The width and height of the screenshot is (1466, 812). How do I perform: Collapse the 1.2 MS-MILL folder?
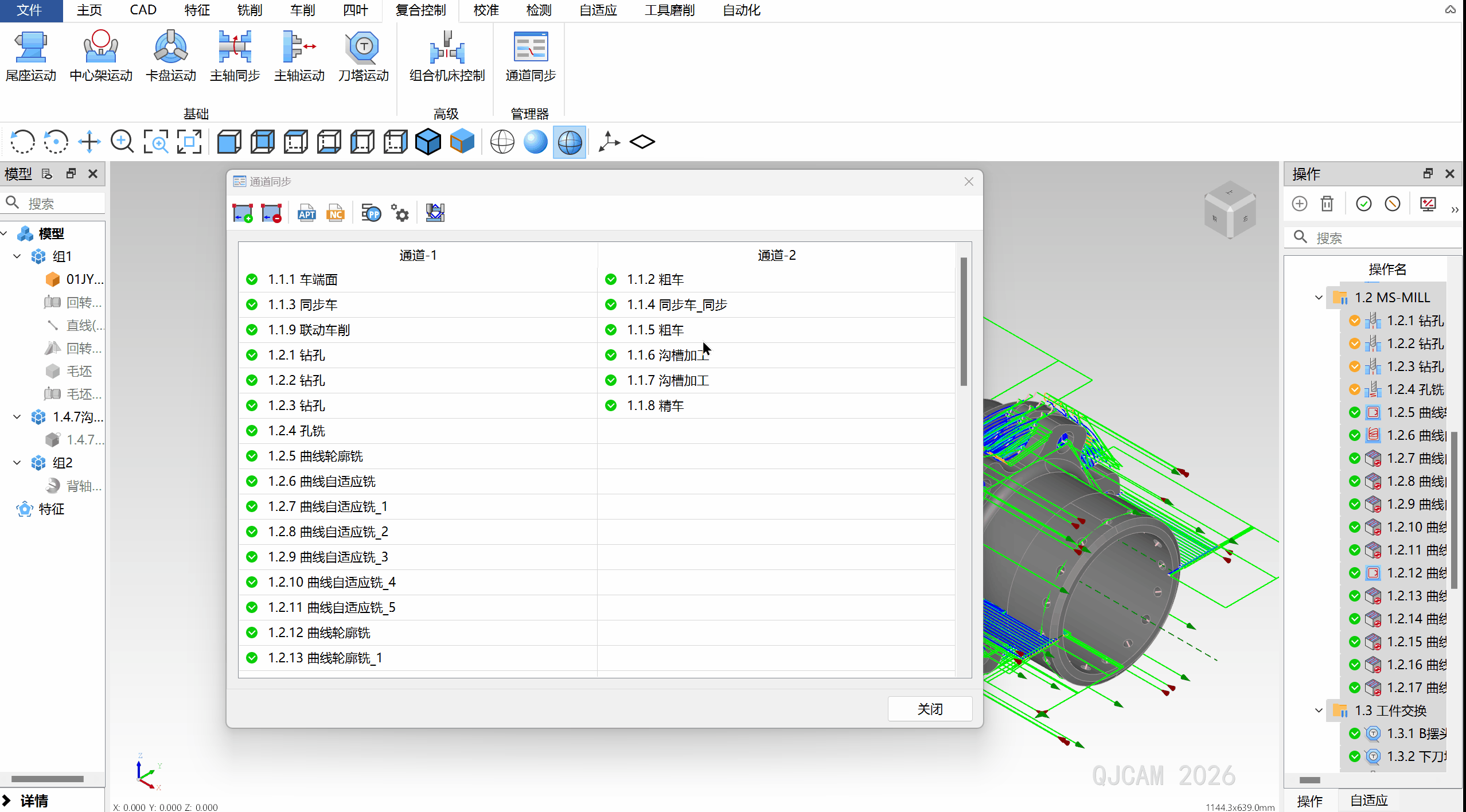click(x=1319, y=298)
